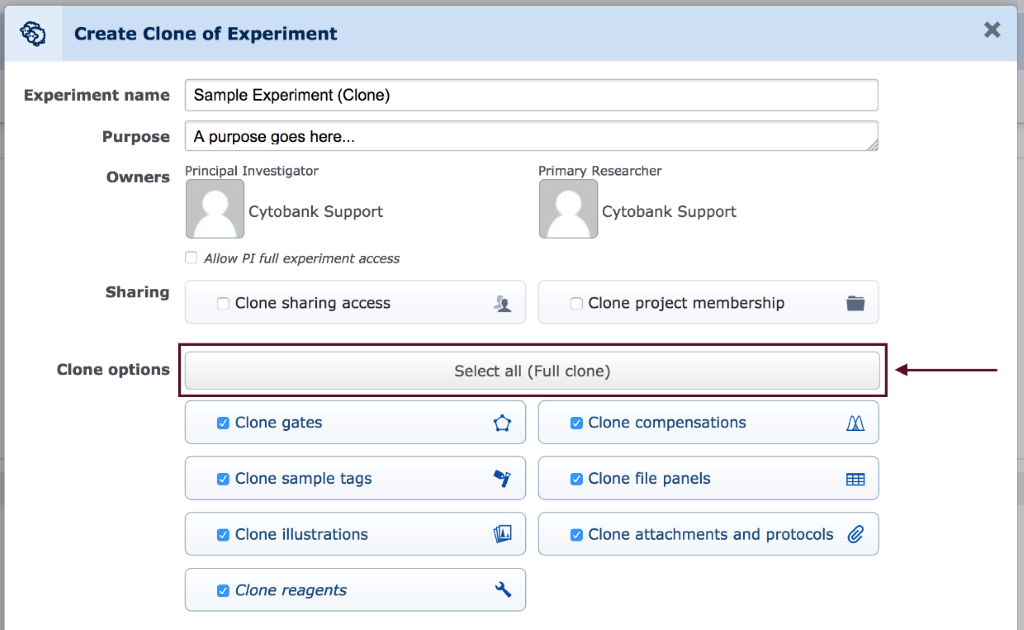
Task: Uncheck the Clone reagents checkbox
Action: point(223,590)
